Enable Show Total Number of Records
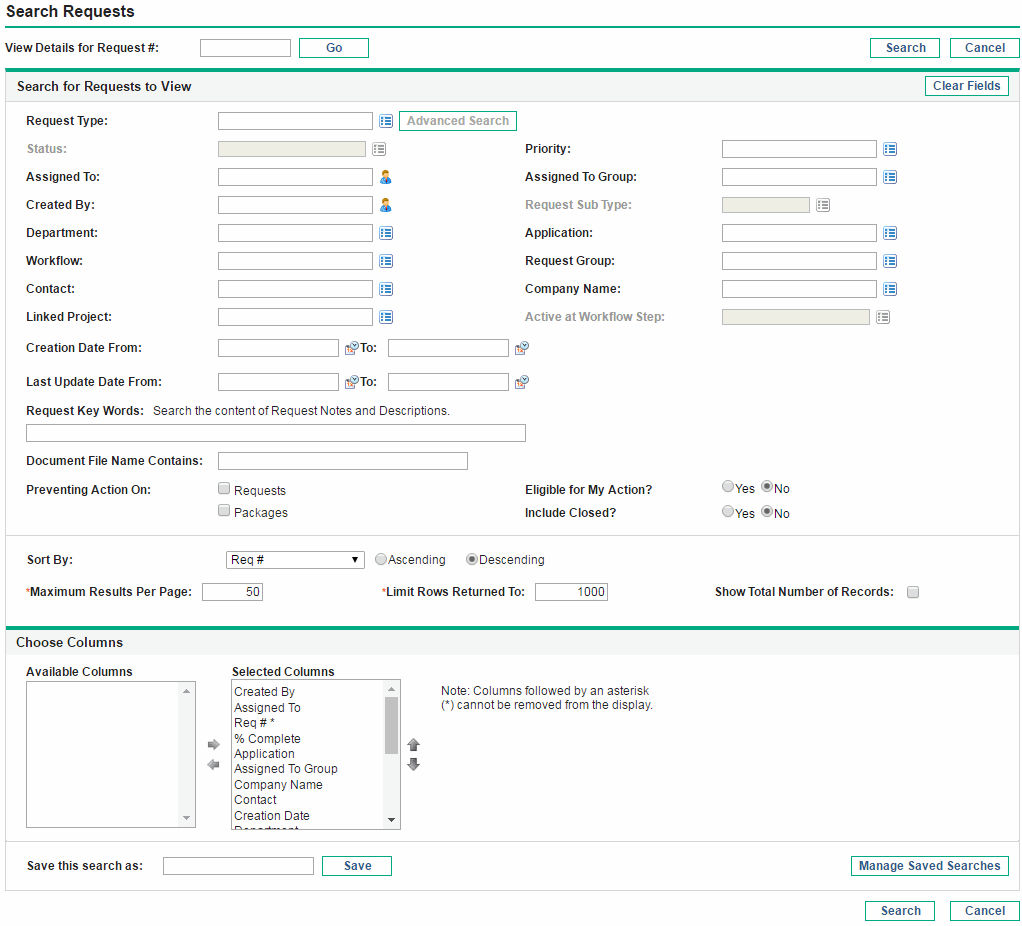Image resolution: width=1022 pixels, height=926 pixels. 912,592
